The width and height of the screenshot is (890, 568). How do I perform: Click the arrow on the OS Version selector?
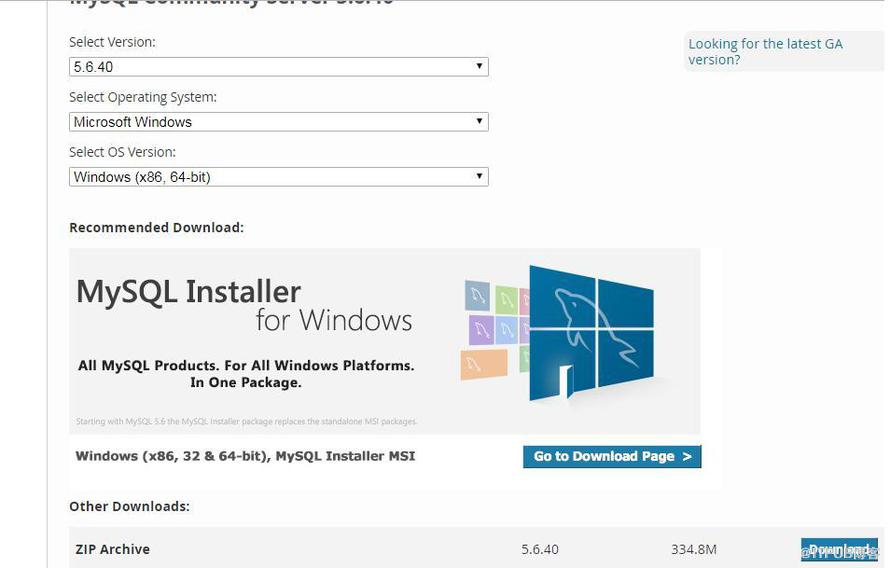479,176
